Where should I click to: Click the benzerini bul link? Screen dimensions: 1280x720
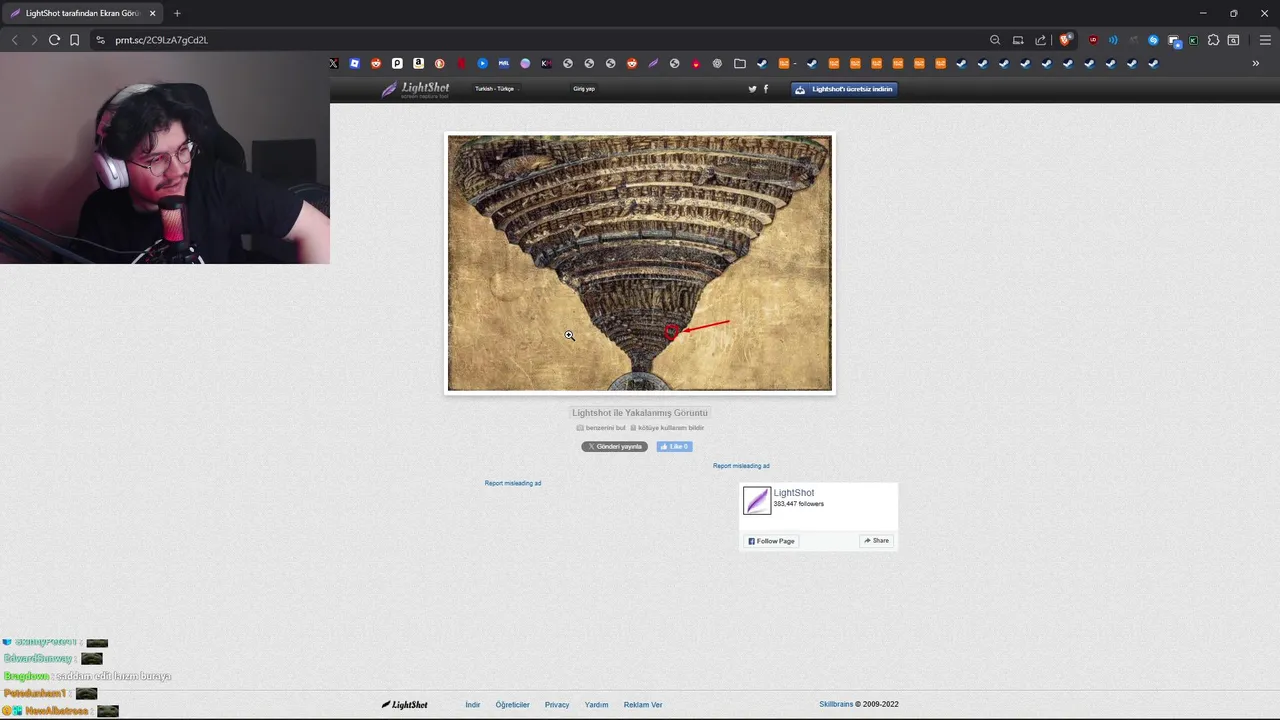click(601, 428)
